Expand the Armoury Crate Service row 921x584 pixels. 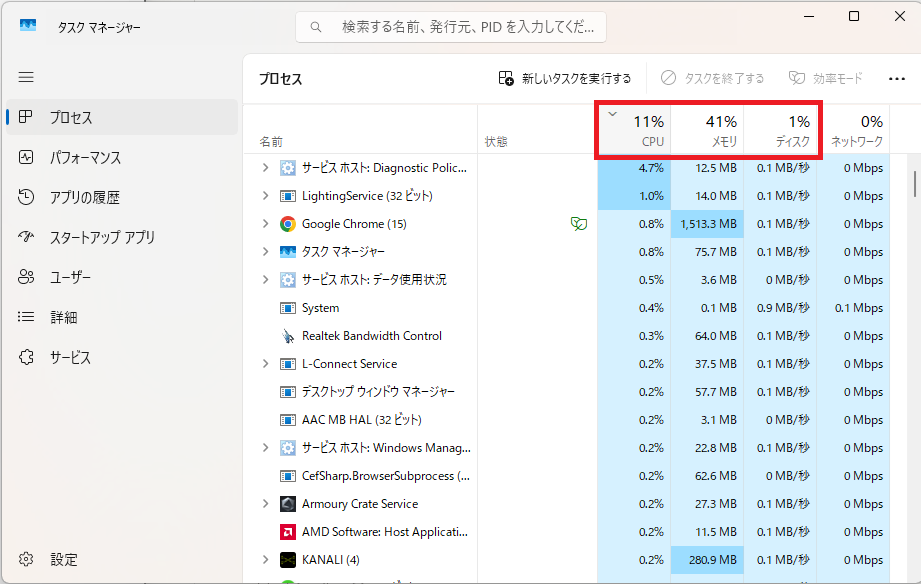(265, 504)
